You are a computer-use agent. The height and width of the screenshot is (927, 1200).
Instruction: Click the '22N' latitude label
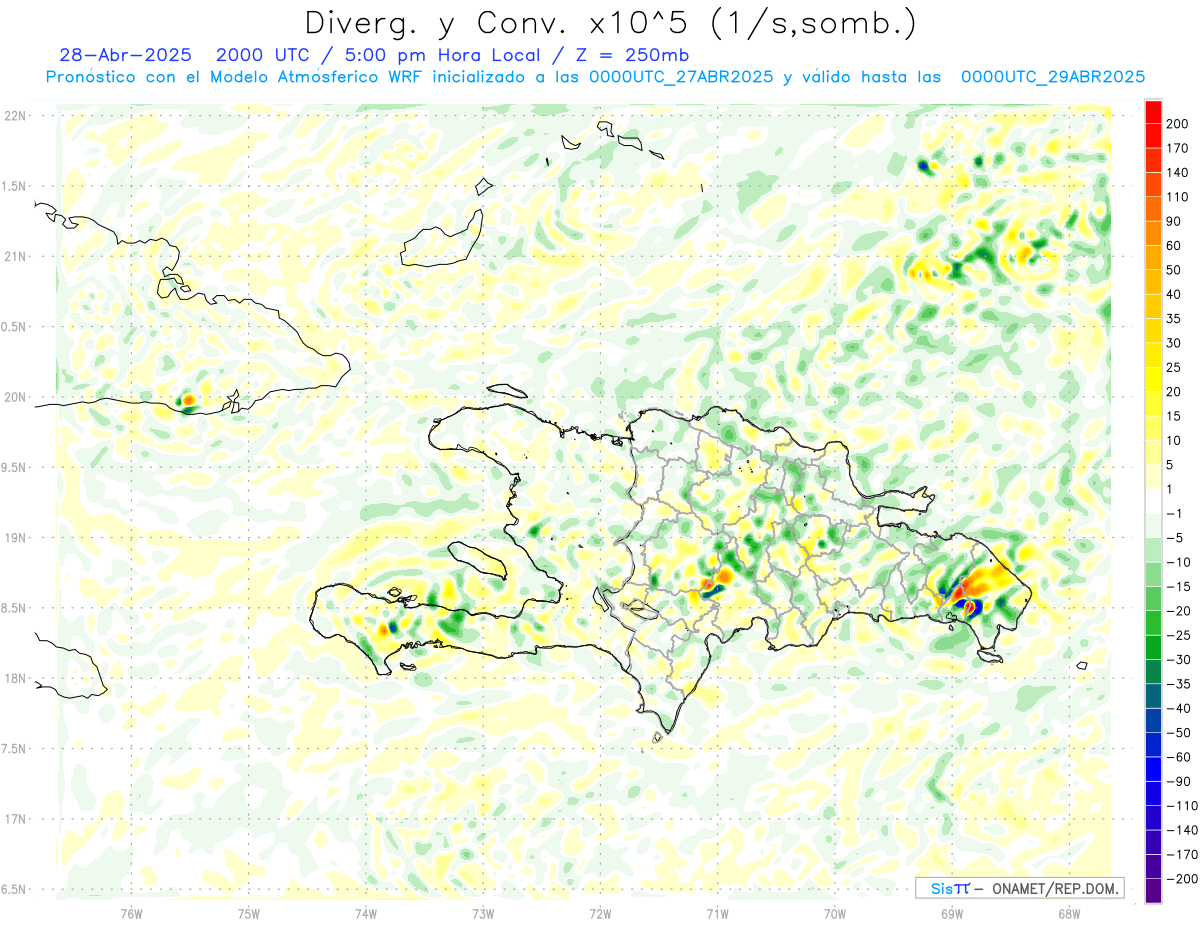(15, 116)
